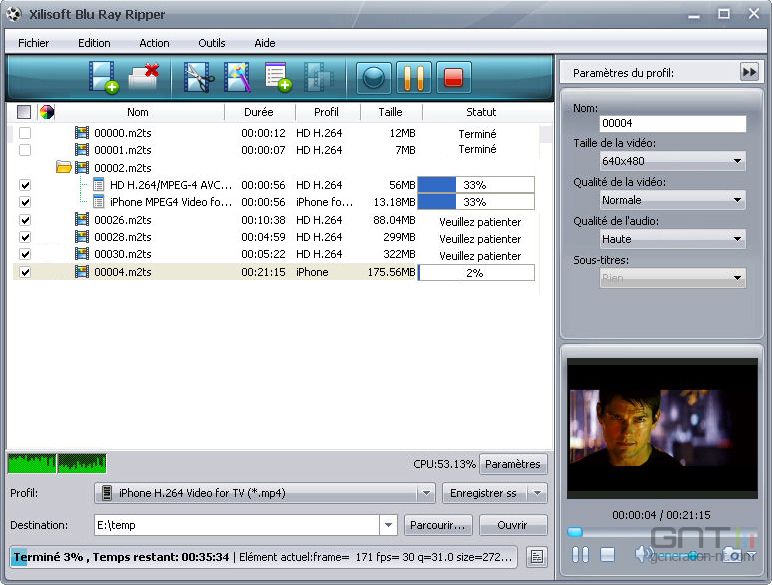
Task: Click the CPU usage green graph
Action: pyautogui.click(x=57, y=463)
